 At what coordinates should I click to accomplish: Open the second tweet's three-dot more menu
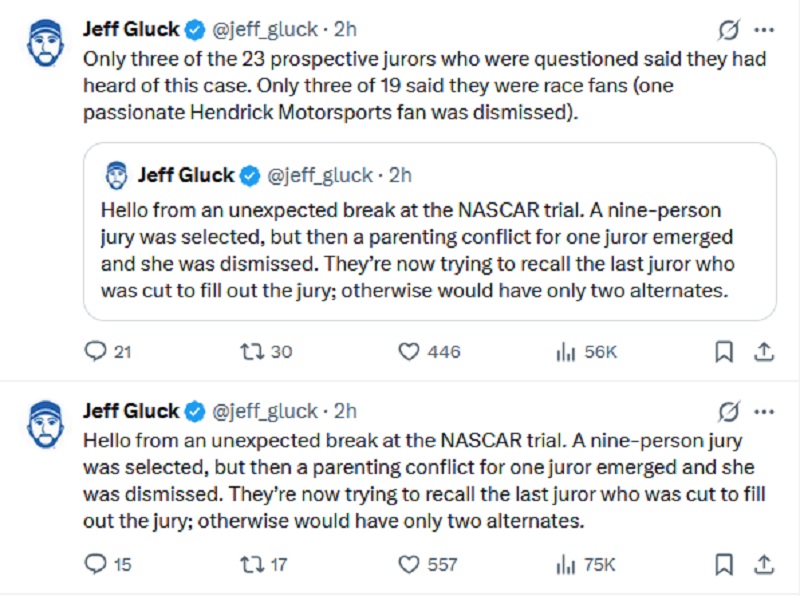764,411
